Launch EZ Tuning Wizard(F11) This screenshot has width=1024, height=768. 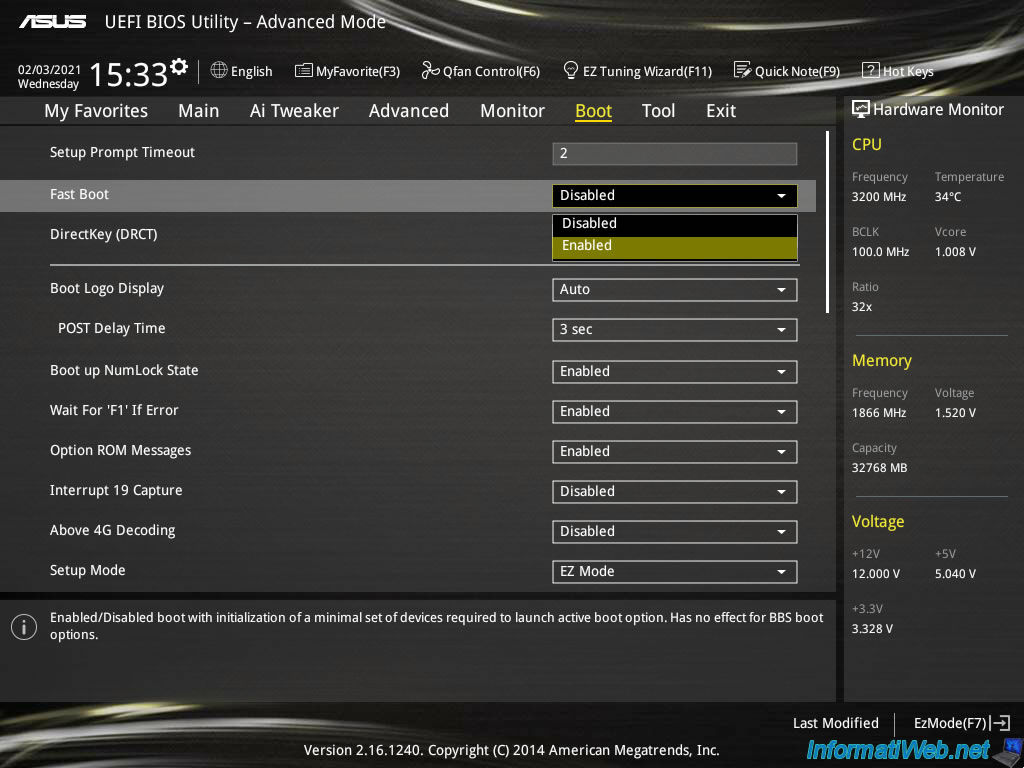coord(637,71)
